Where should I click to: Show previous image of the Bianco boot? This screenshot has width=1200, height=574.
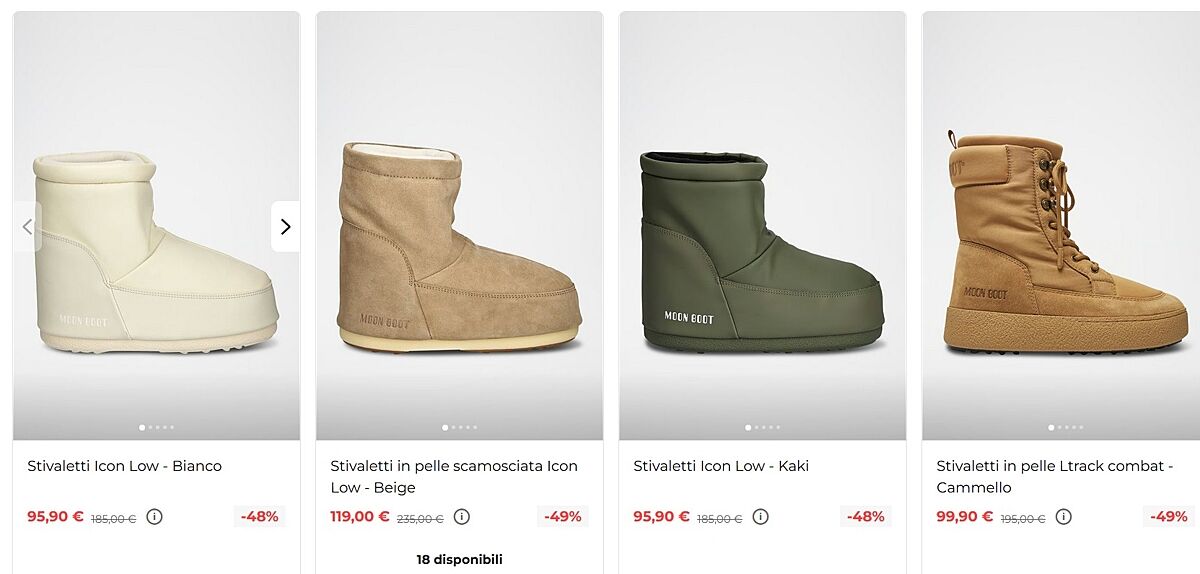[x=27, y=227]
